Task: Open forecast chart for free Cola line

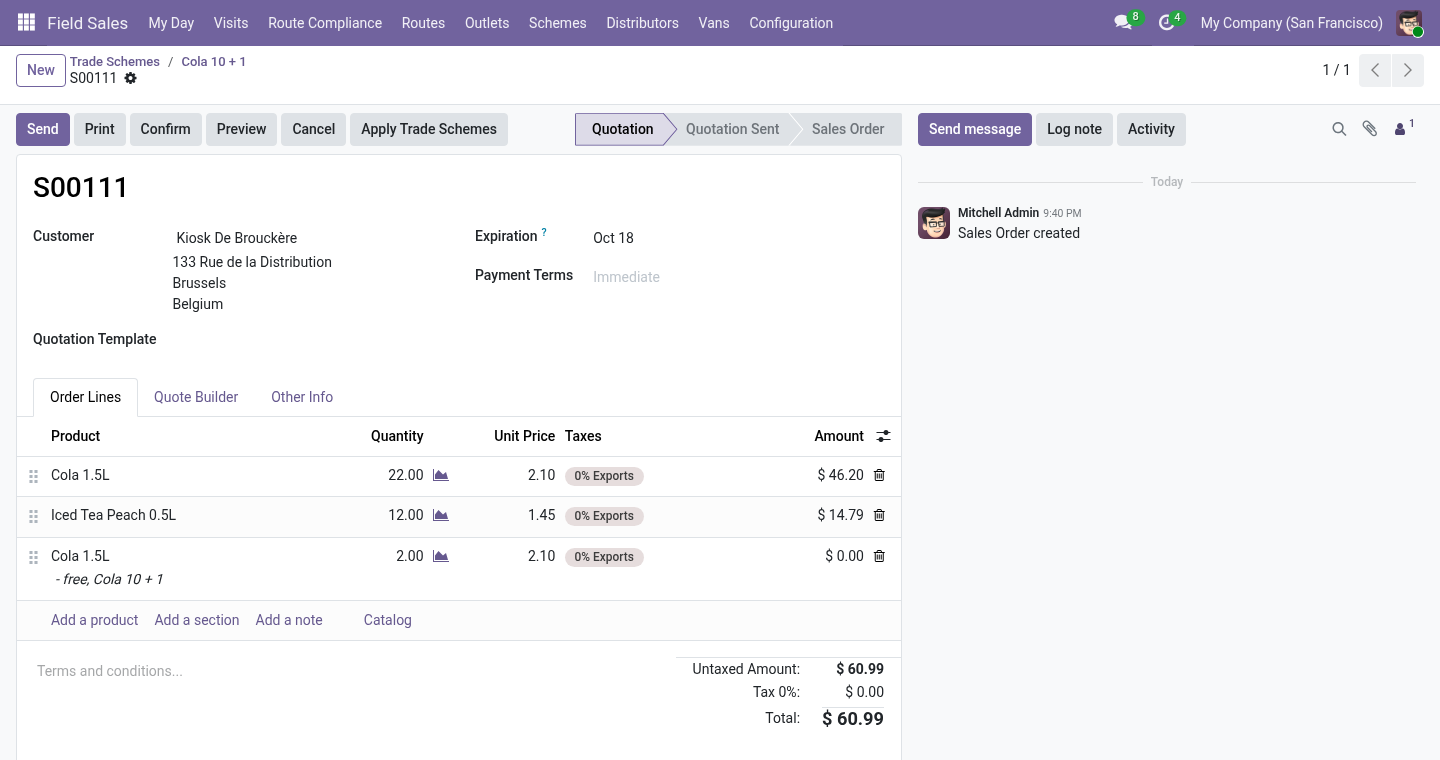Action: pos(440,557)
